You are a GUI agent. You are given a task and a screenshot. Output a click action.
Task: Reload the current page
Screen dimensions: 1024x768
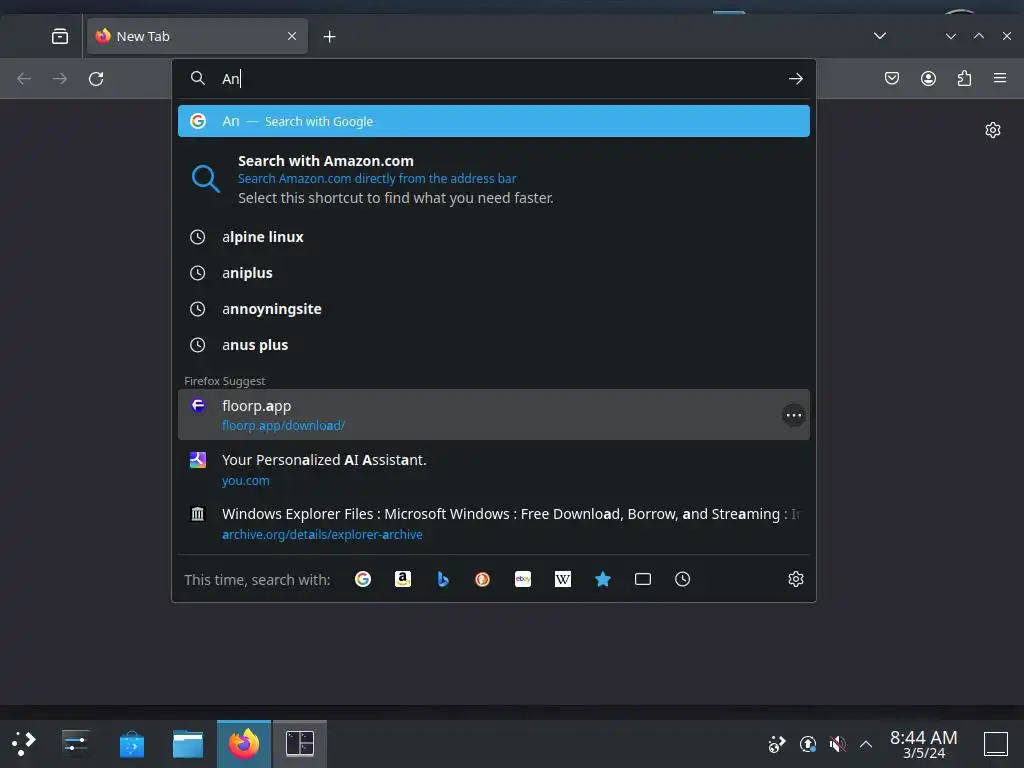pos(96,78)
